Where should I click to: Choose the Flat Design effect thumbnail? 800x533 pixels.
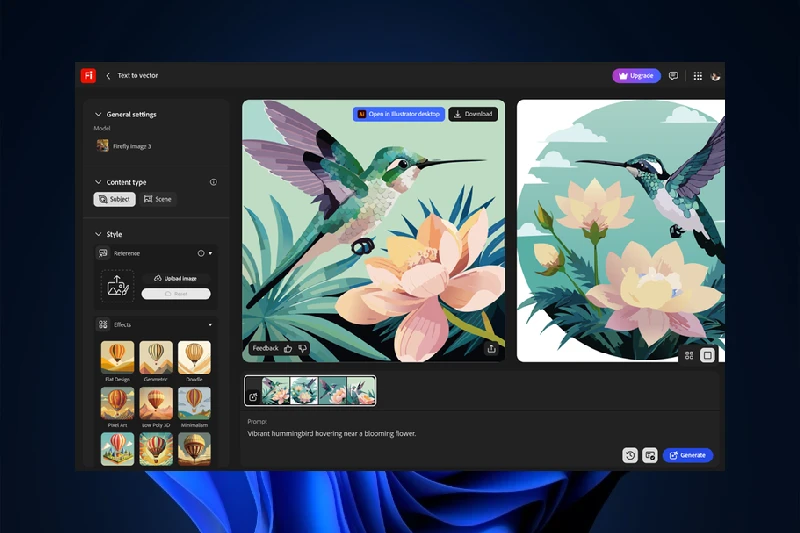(117, 357)
